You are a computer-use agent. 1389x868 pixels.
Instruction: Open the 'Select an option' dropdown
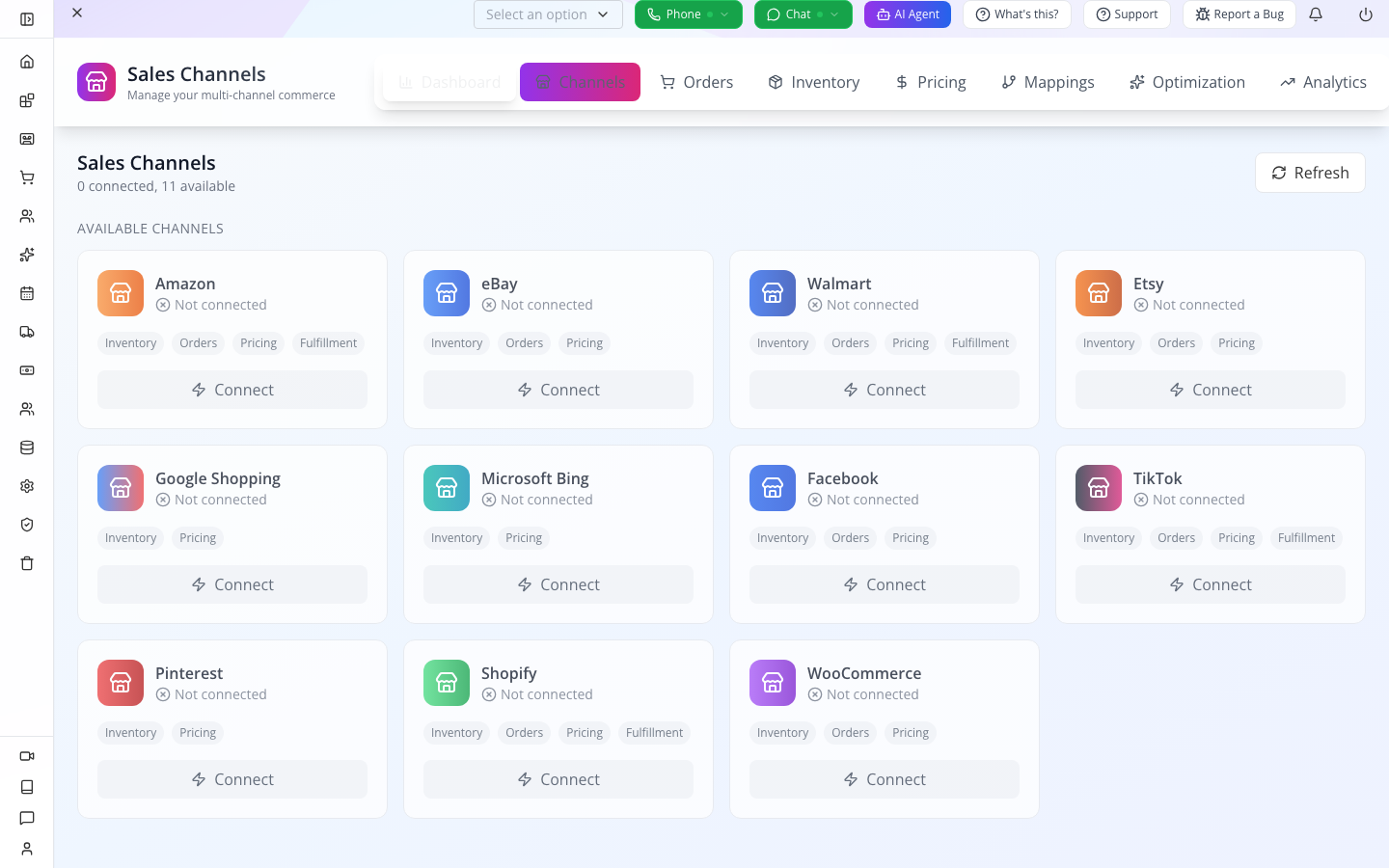click(x=548, y=14)
